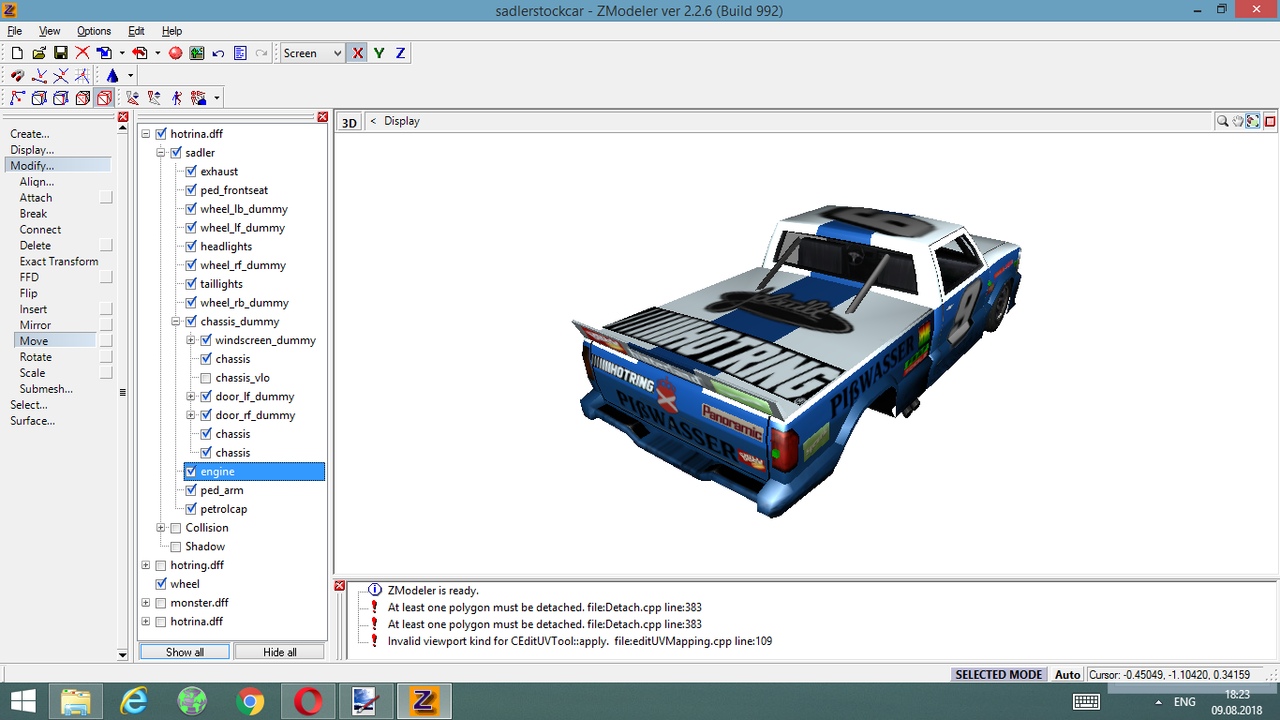Toggle the Shadow node checkbox
Image resolution: width=1280 pixels, height=720 pixels.
click(x=176, y=547)
